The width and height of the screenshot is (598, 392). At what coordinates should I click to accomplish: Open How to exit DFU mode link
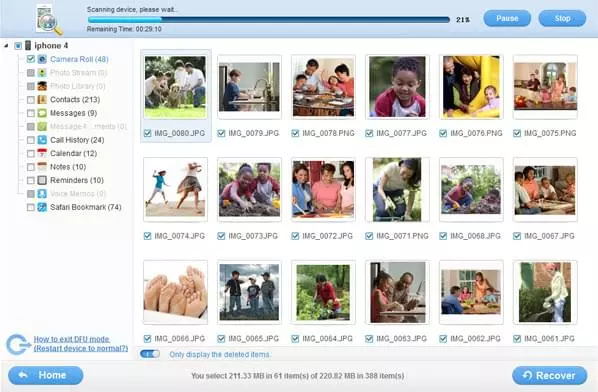pos(81,344)
